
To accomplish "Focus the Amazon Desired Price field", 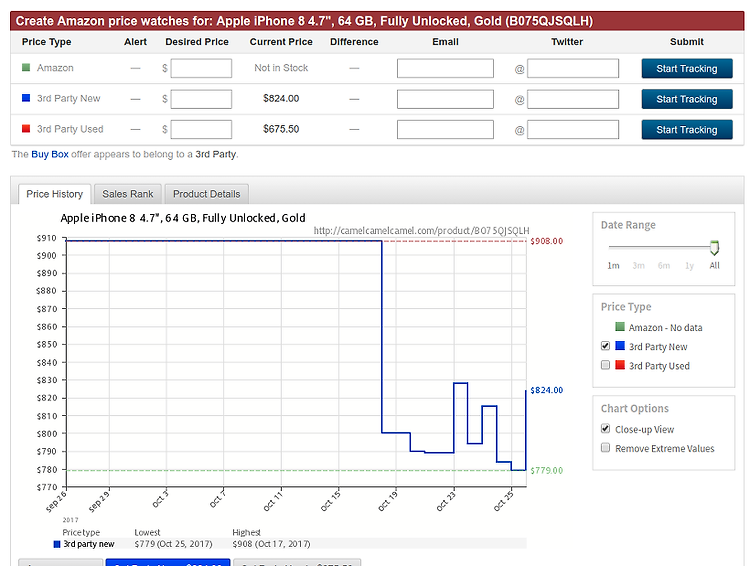I will [201, 68].
